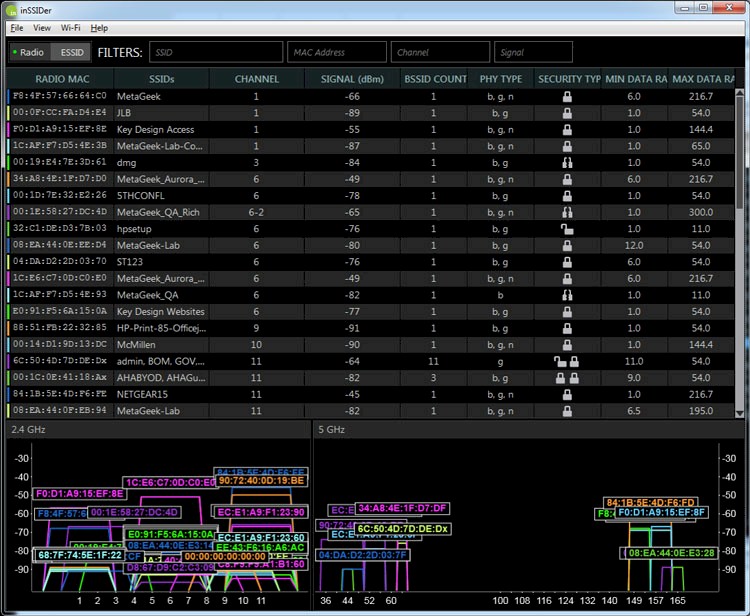
Task: Open the Help menu
Action: (x=99, y=28)
